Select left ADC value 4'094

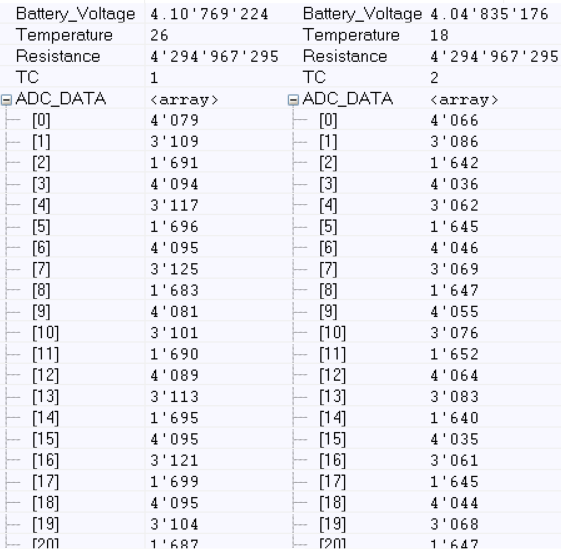tap(174, 184)
